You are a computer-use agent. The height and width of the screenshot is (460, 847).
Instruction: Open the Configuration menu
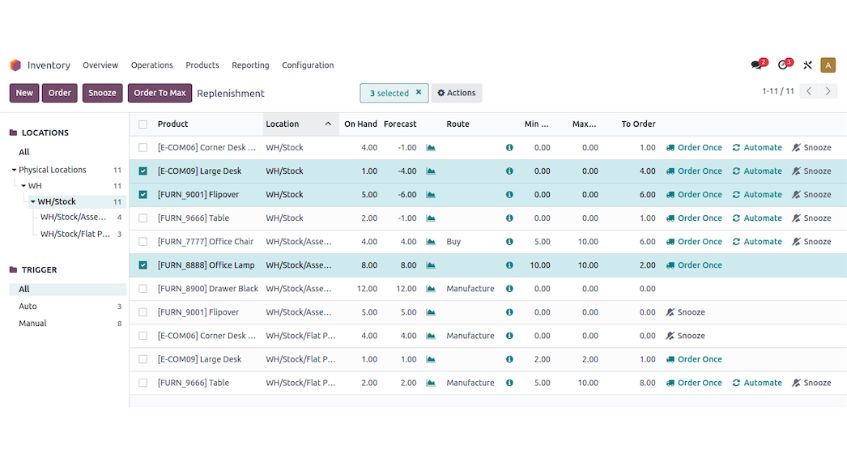point(307,65)
